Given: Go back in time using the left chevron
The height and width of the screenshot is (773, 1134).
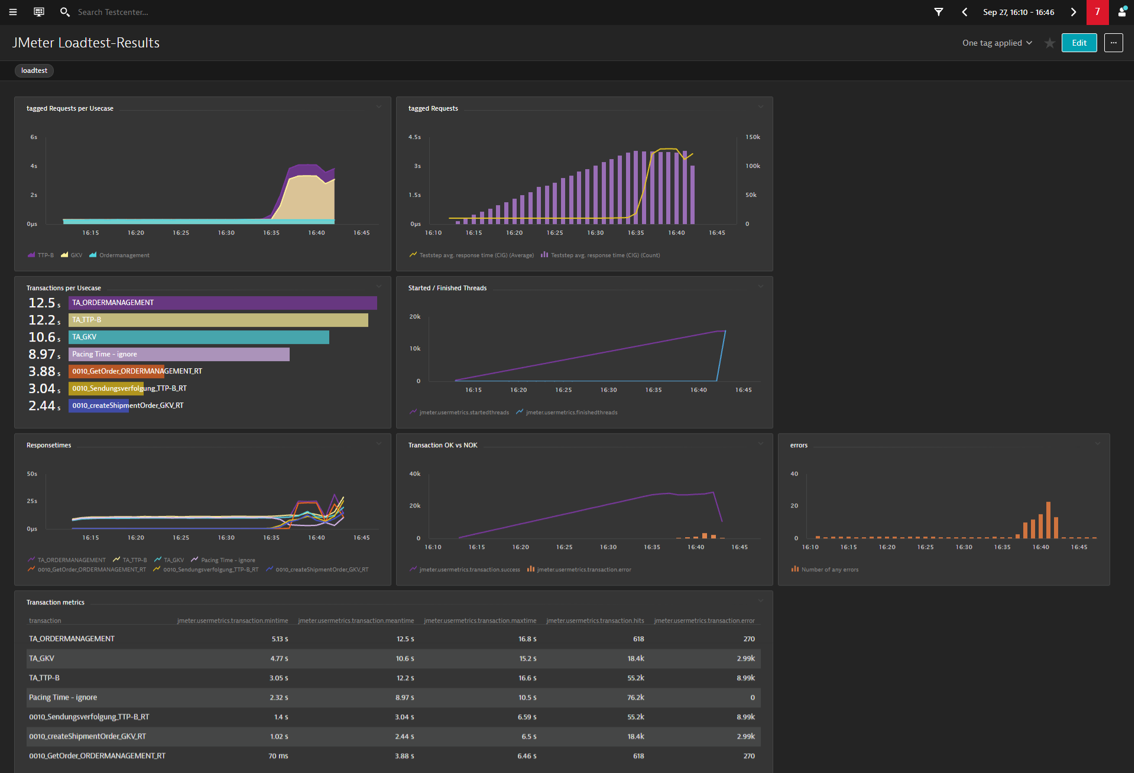Looking at the screenshot, I should pos(963,13).
